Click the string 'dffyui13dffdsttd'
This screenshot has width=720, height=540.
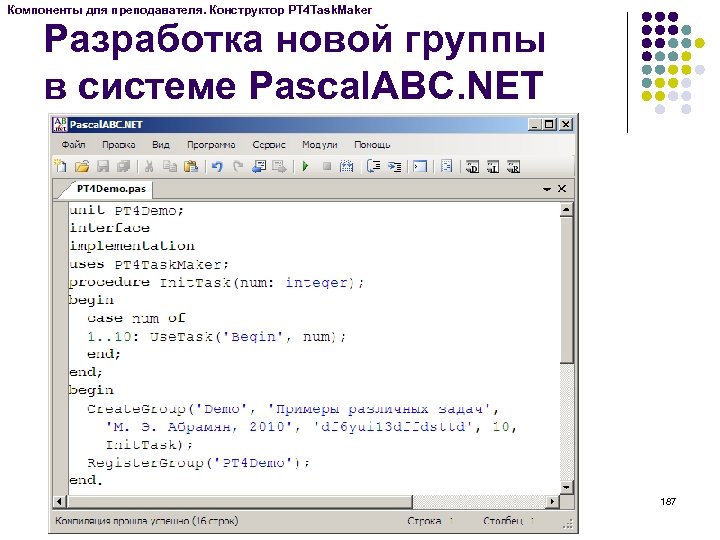393,427
